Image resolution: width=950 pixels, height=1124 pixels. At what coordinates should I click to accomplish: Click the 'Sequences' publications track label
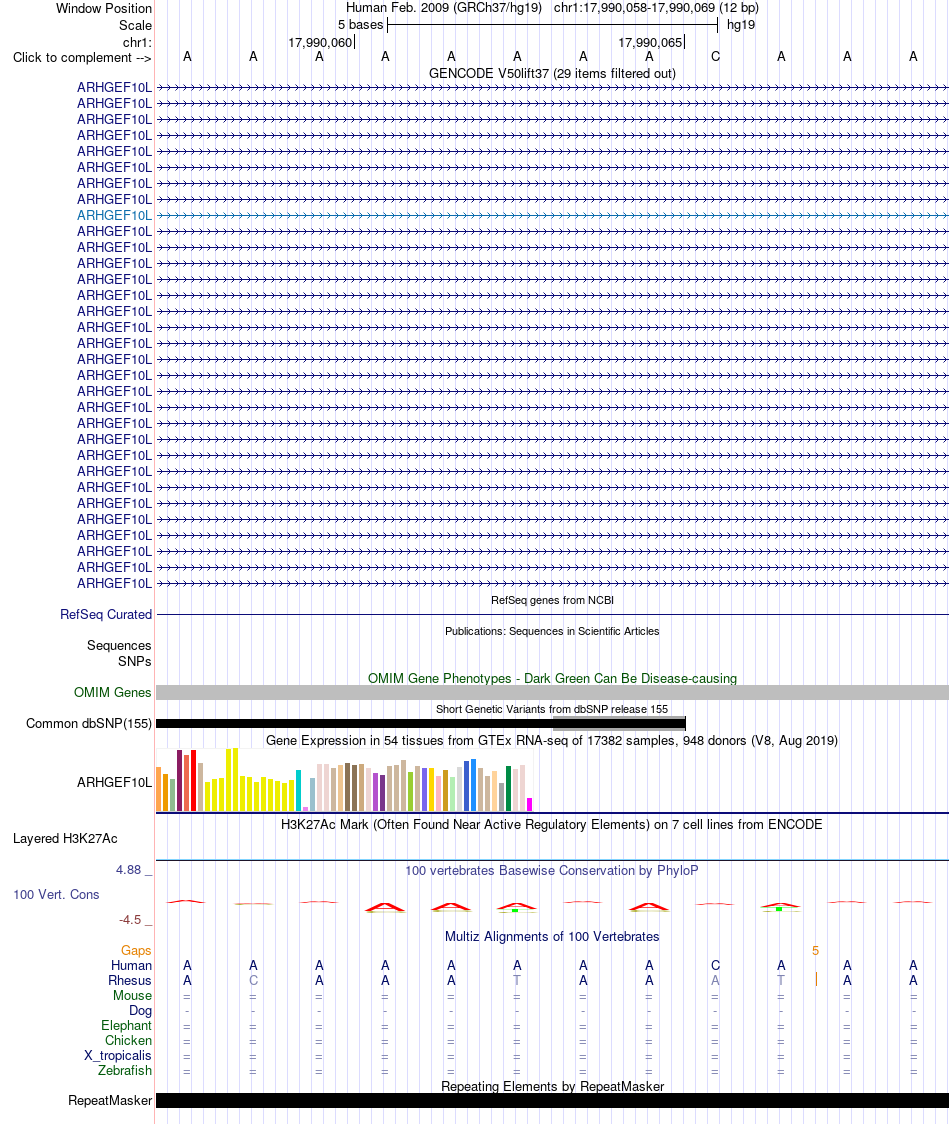pos(119,645)
